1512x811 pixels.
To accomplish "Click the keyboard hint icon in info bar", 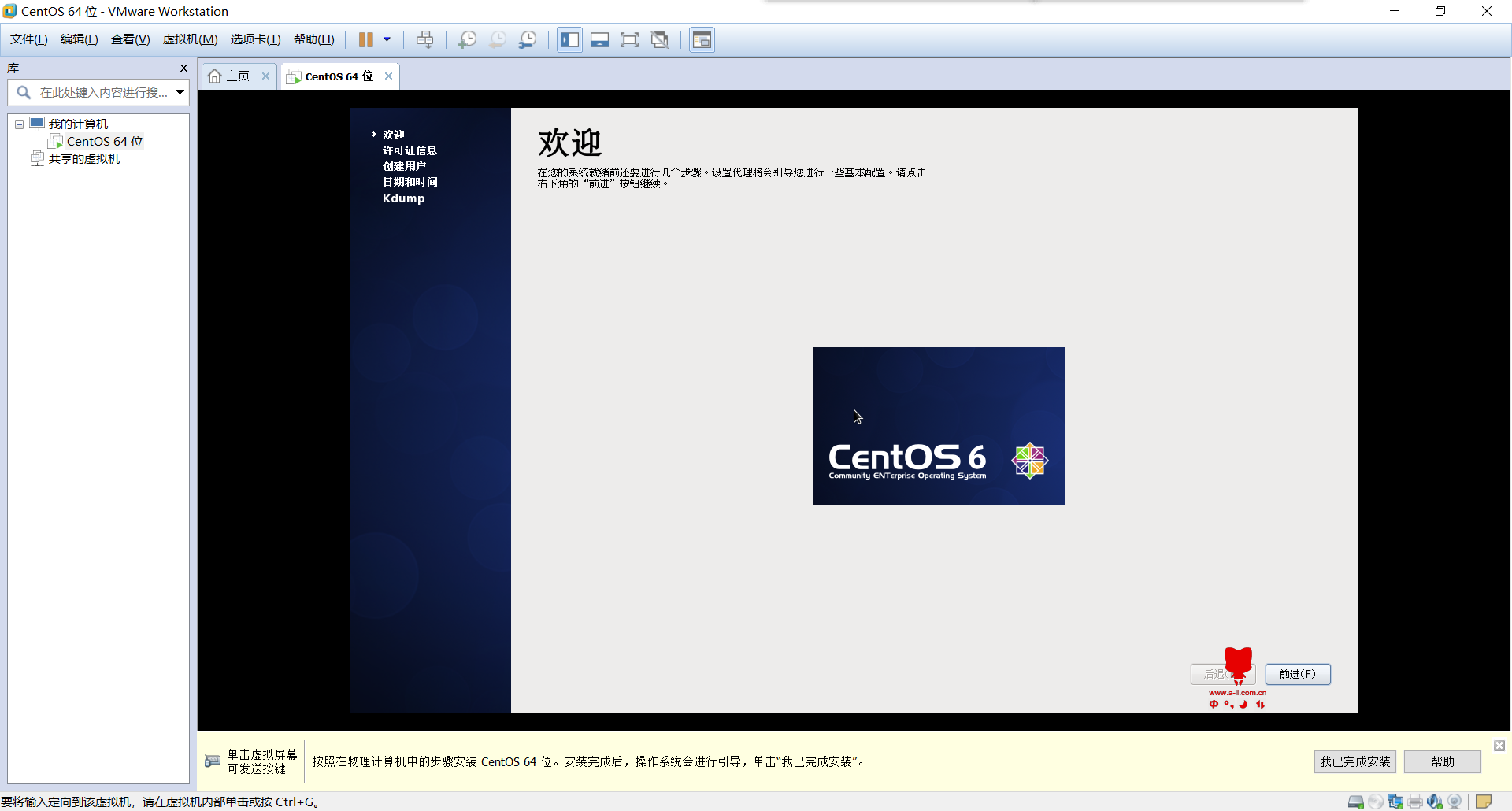I will pyautogui.click(x=213, y=761).
